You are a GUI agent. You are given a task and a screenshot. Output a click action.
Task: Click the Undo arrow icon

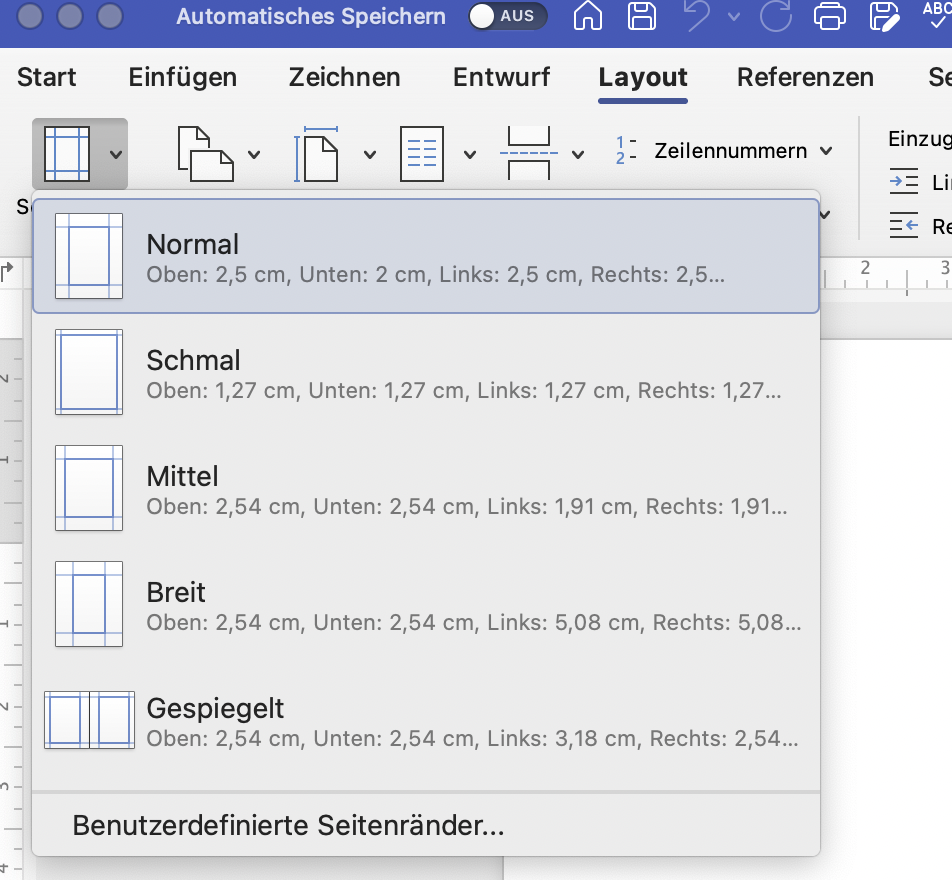[x=698, y=17]
